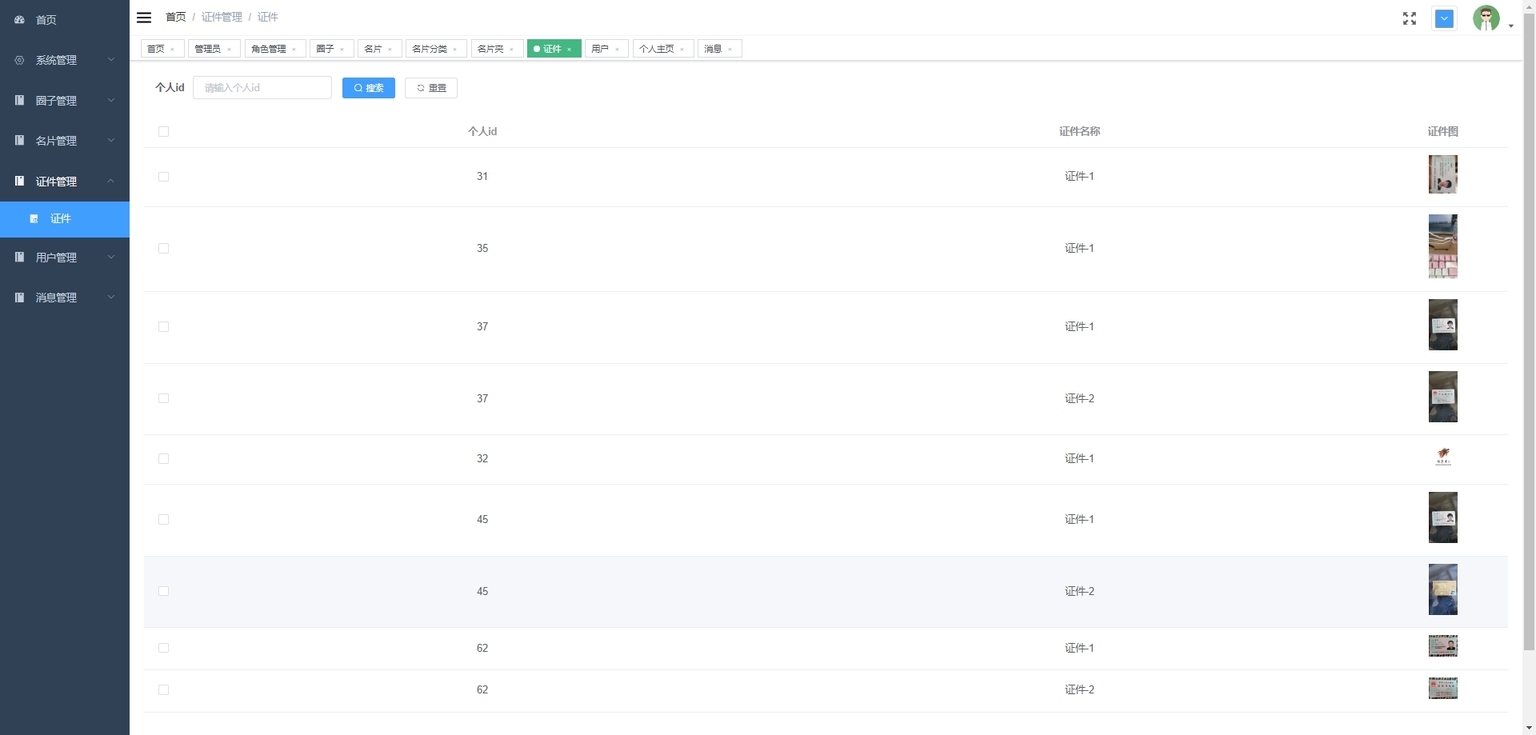Expand the 名片管理 sidebar chevron
The image size is (1536, 735).
tap(111, 141)
